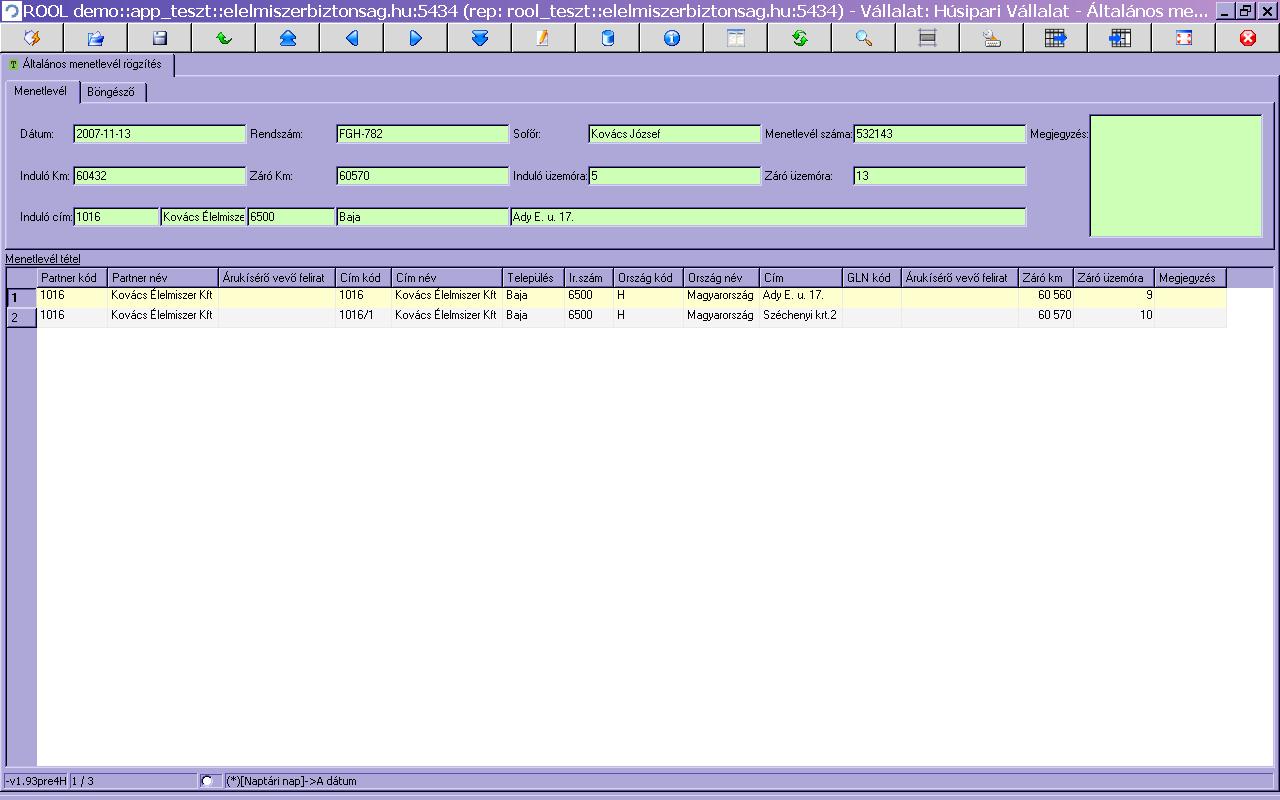
Task: Click the notepad edit pencil icon
Action: 544,38
